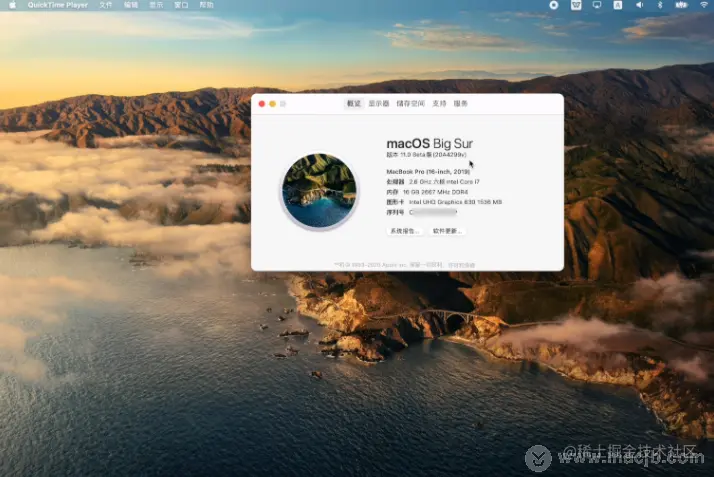
Task: Click the Bluetooth icon
Action: click(x=660, y=5)
